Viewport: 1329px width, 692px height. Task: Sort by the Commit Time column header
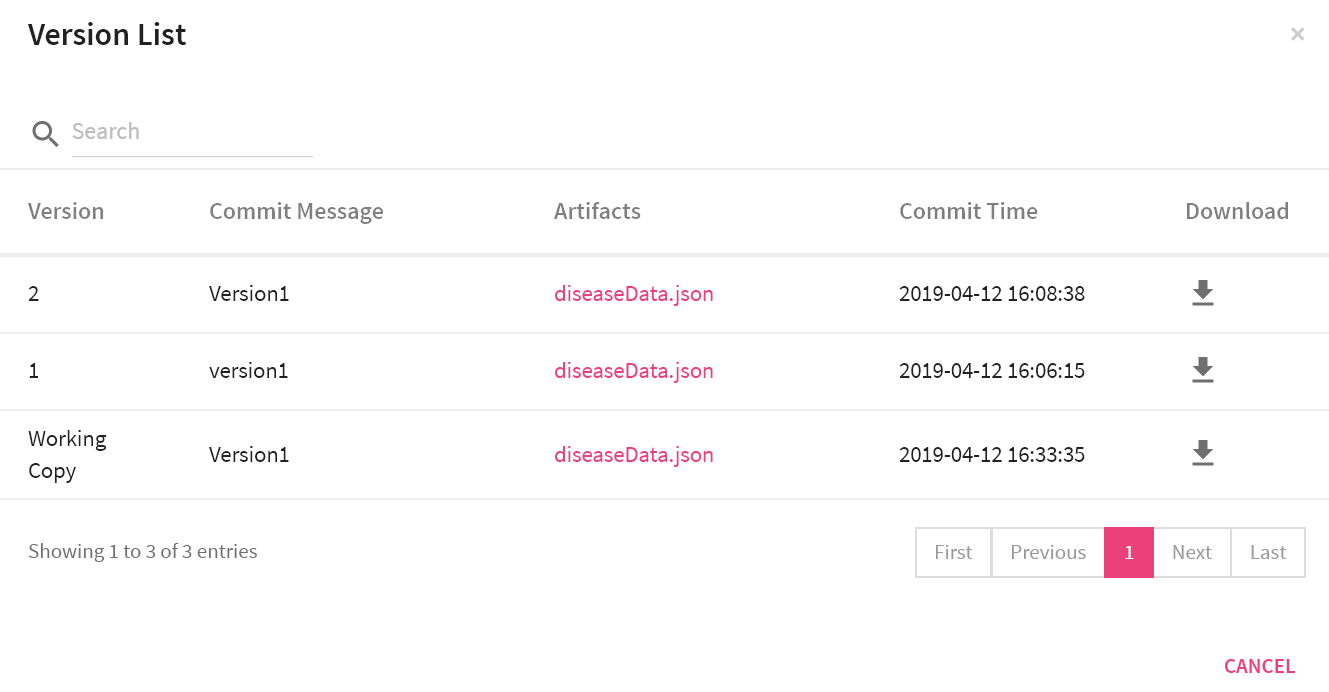(x=968, y=211)
